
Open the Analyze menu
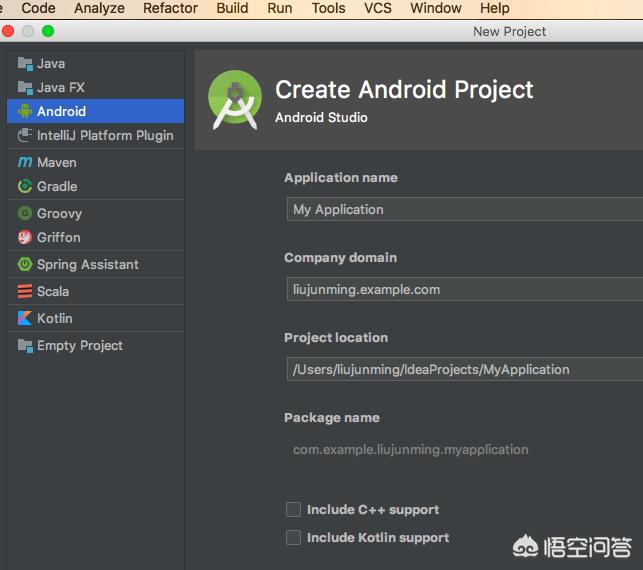pos(99,8)
